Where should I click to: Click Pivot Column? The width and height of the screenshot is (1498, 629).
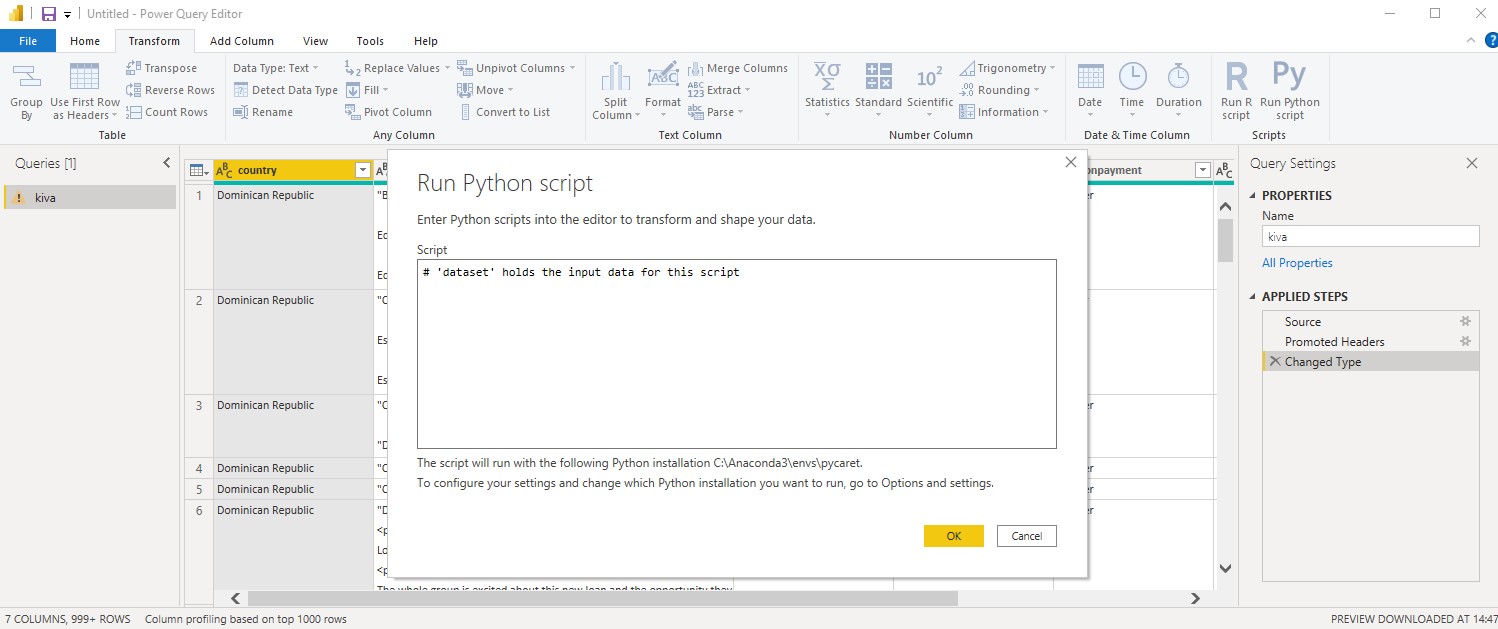(x=388, y=112)
